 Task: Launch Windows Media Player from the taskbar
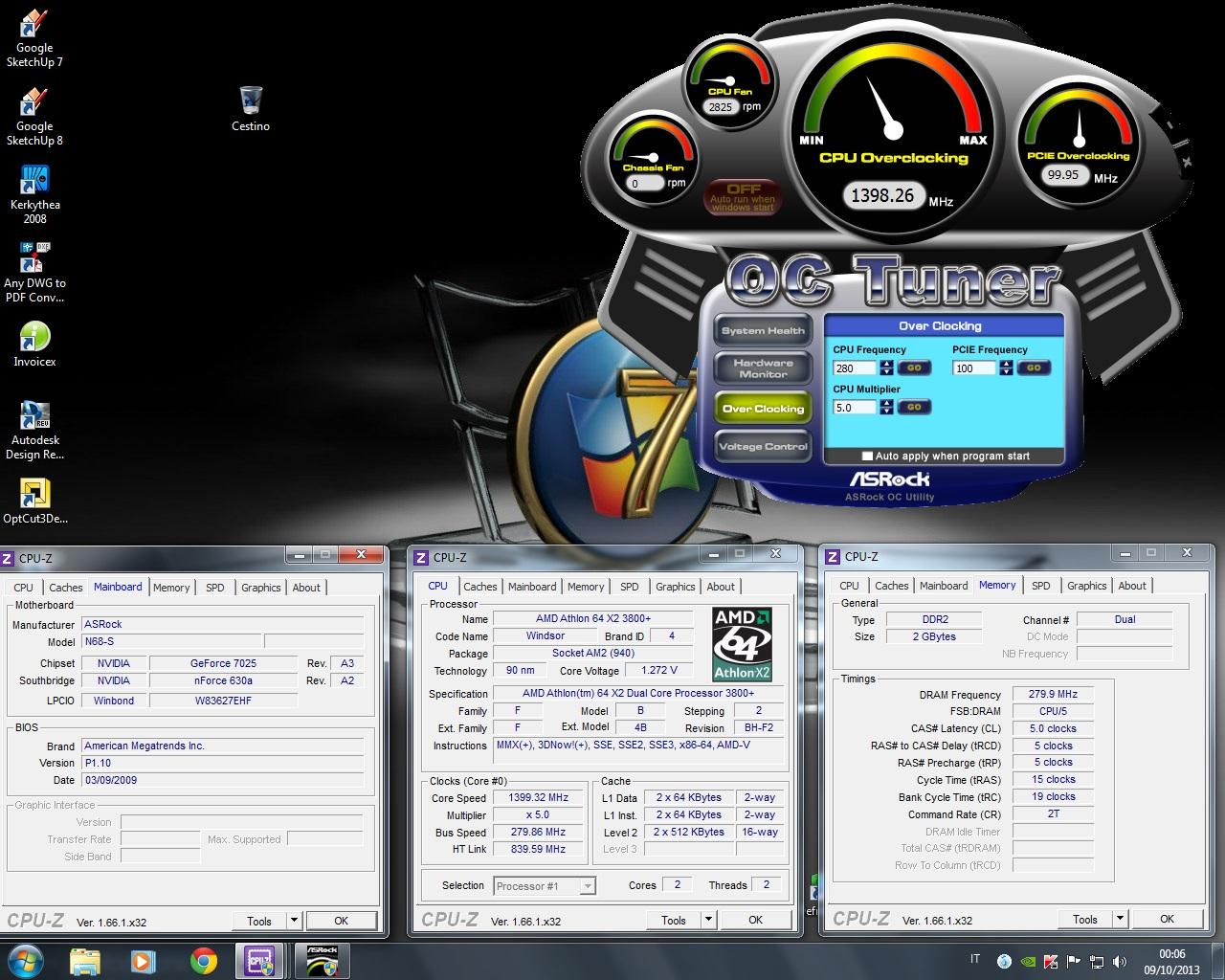[x=143, y=961]
